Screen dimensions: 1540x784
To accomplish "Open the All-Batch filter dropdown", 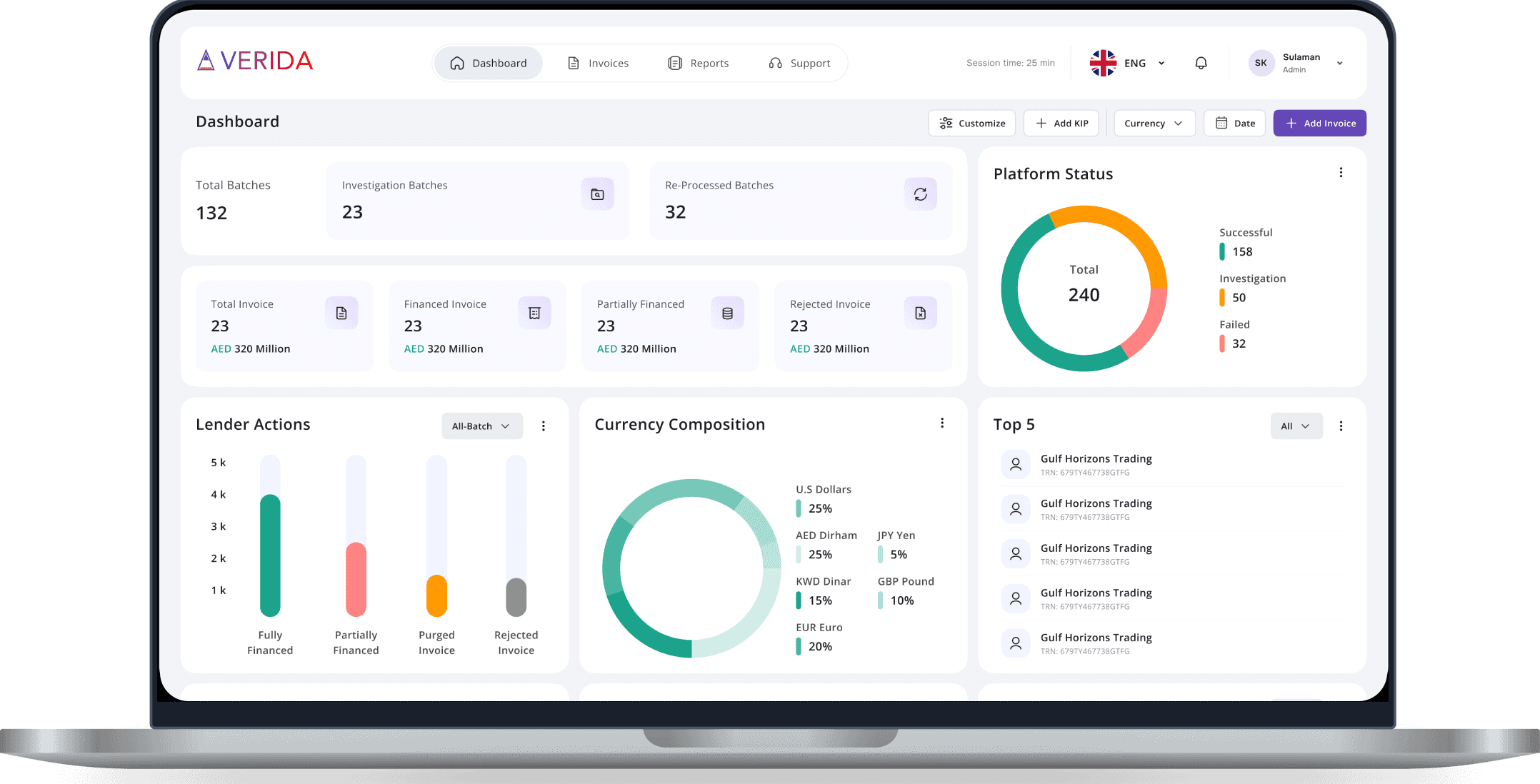I will click(482, 426).
